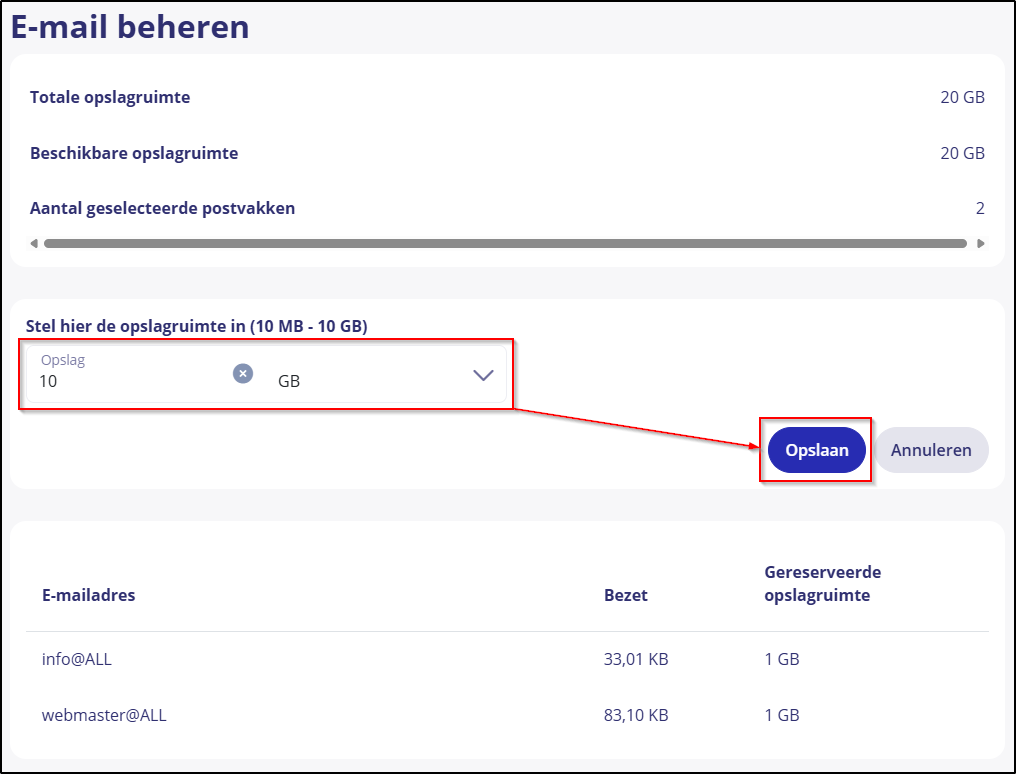Screen dimensions: 1016x774
Task: Click the Gereserveerde opslagruimte column header
Action: pyautogui.click(x=822, y=582)
